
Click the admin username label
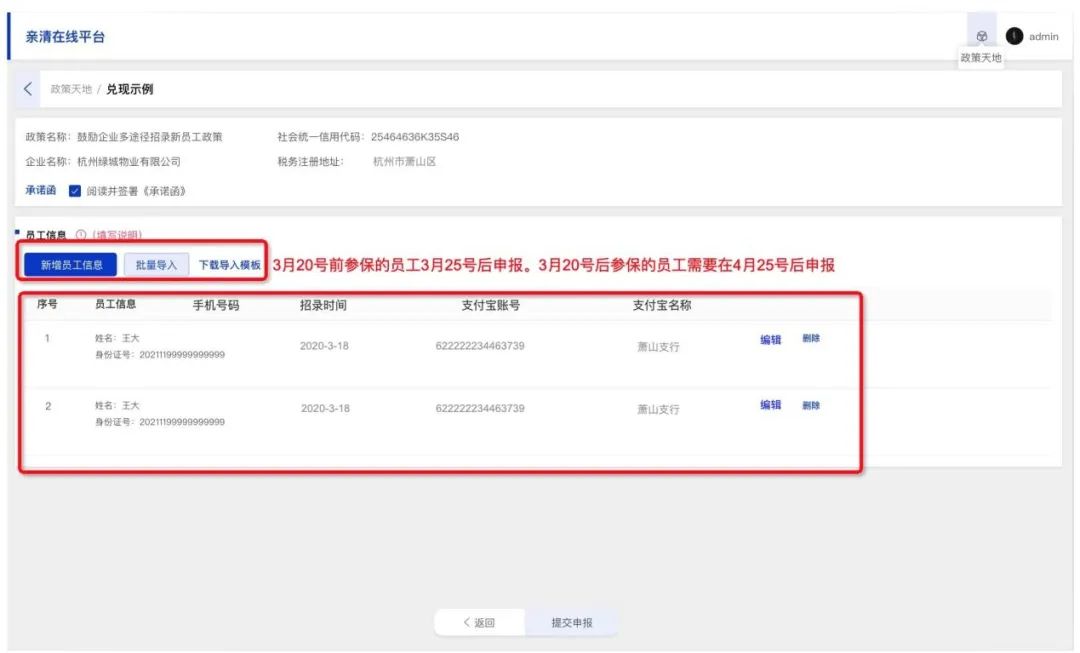[1043, 37]
